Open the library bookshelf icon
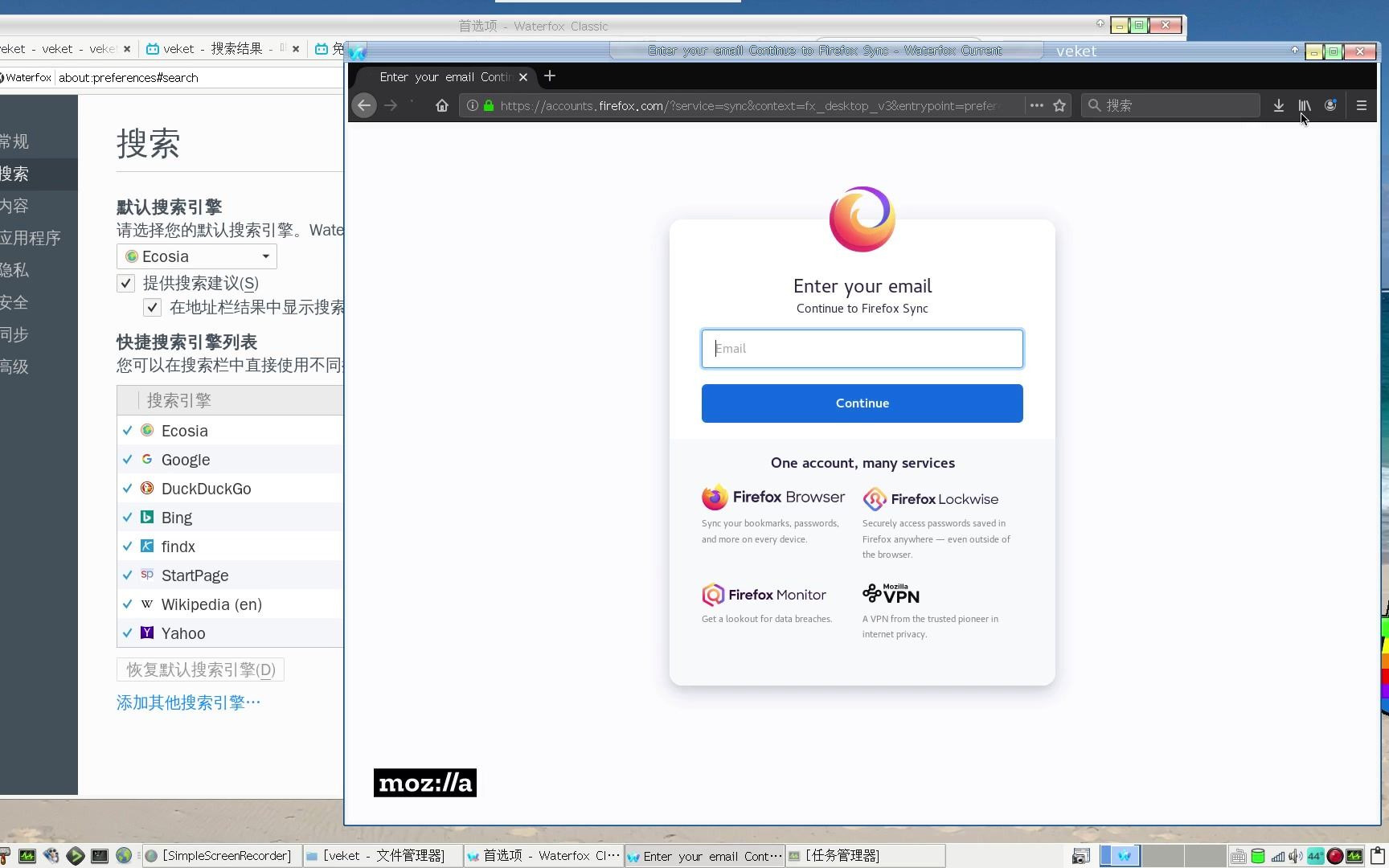 coord(1305,105)
